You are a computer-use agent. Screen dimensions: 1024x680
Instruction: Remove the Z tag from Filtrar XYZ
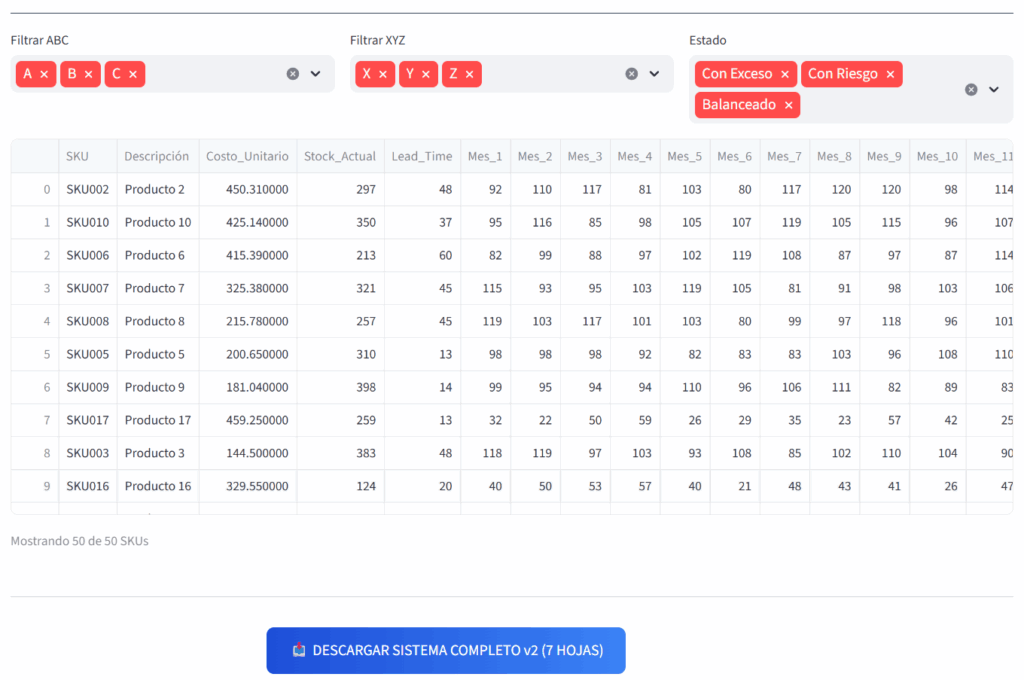pos(469,74)
